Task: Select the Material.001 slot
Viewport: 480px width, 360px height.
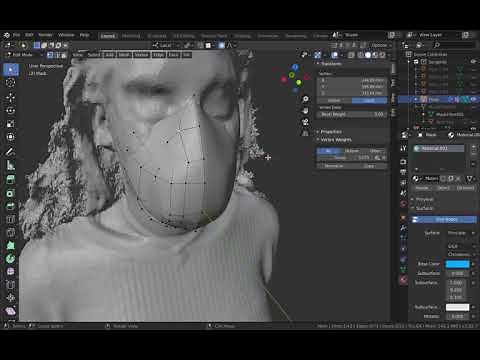Action: tap(439, 149)
